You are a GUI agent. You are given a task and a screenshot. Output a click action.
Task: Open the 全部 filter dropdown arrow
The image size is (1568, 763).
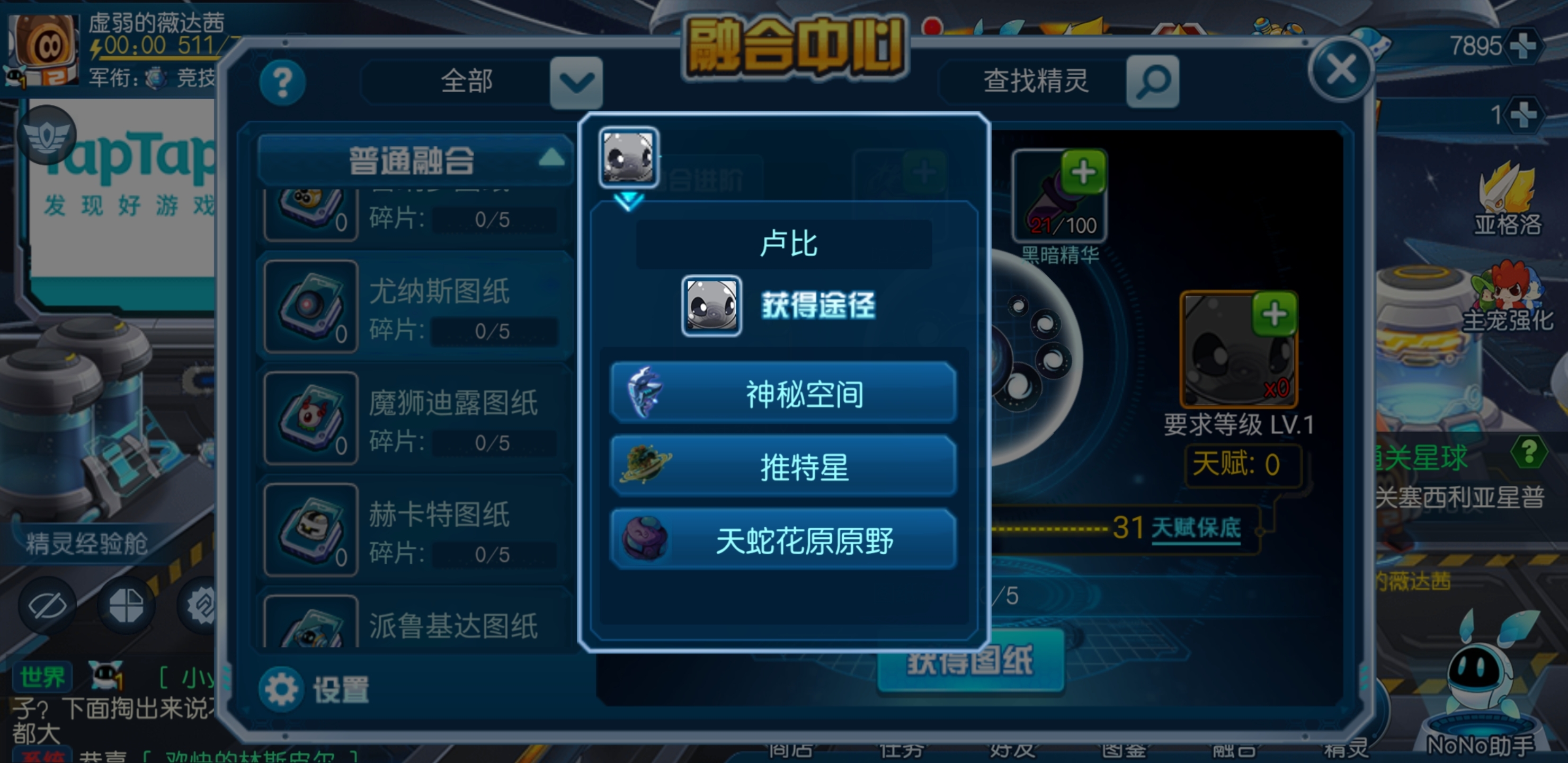pyautogui.click(x=576, y=83)
